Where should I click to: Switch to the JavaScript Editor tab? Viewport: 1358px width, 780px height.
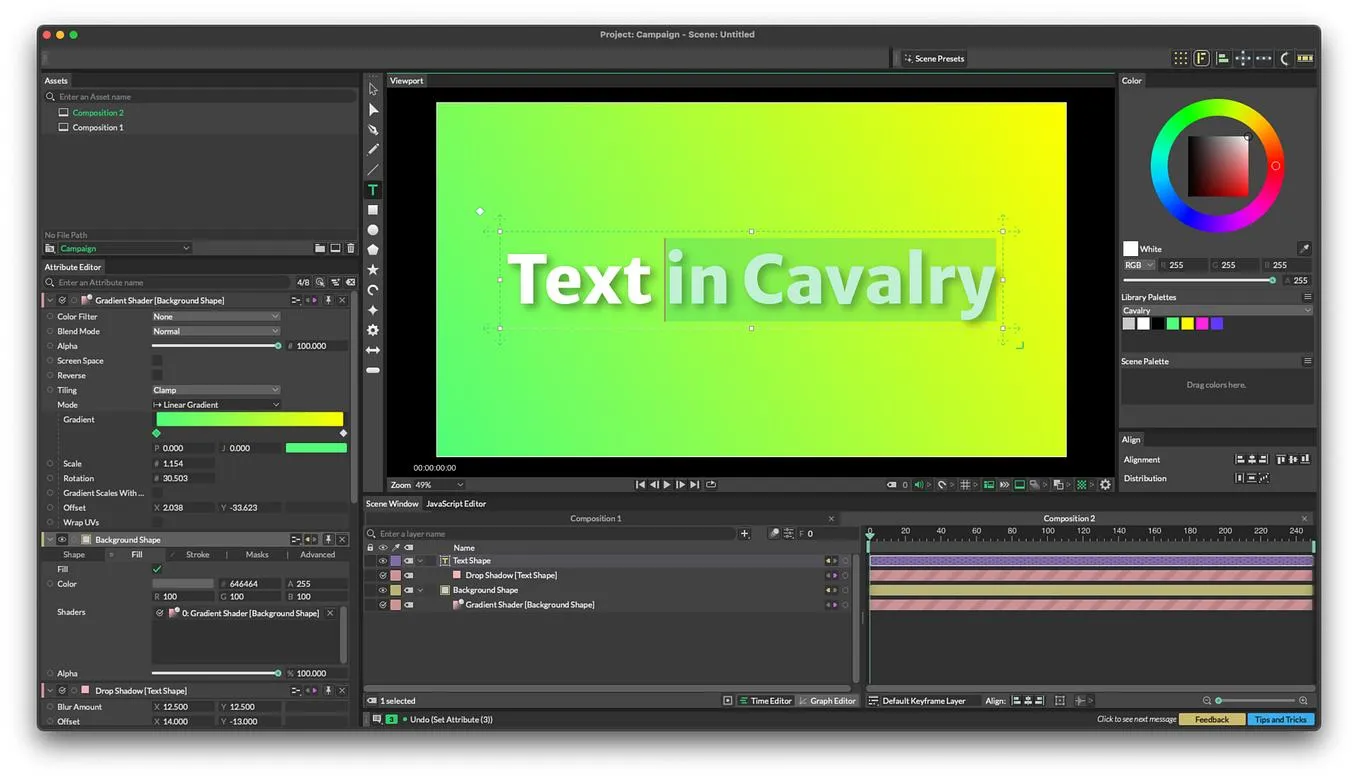click(456, 504)
